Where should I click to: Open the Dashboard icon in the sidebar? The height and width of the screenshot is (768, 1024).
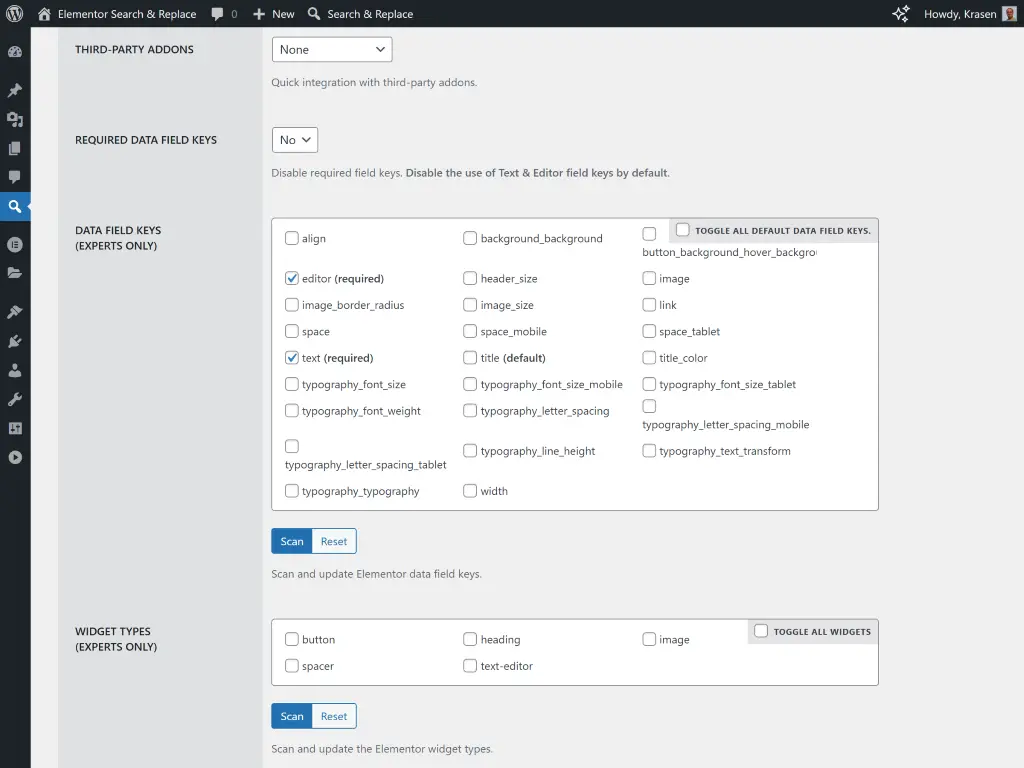[x=15, y=51]
